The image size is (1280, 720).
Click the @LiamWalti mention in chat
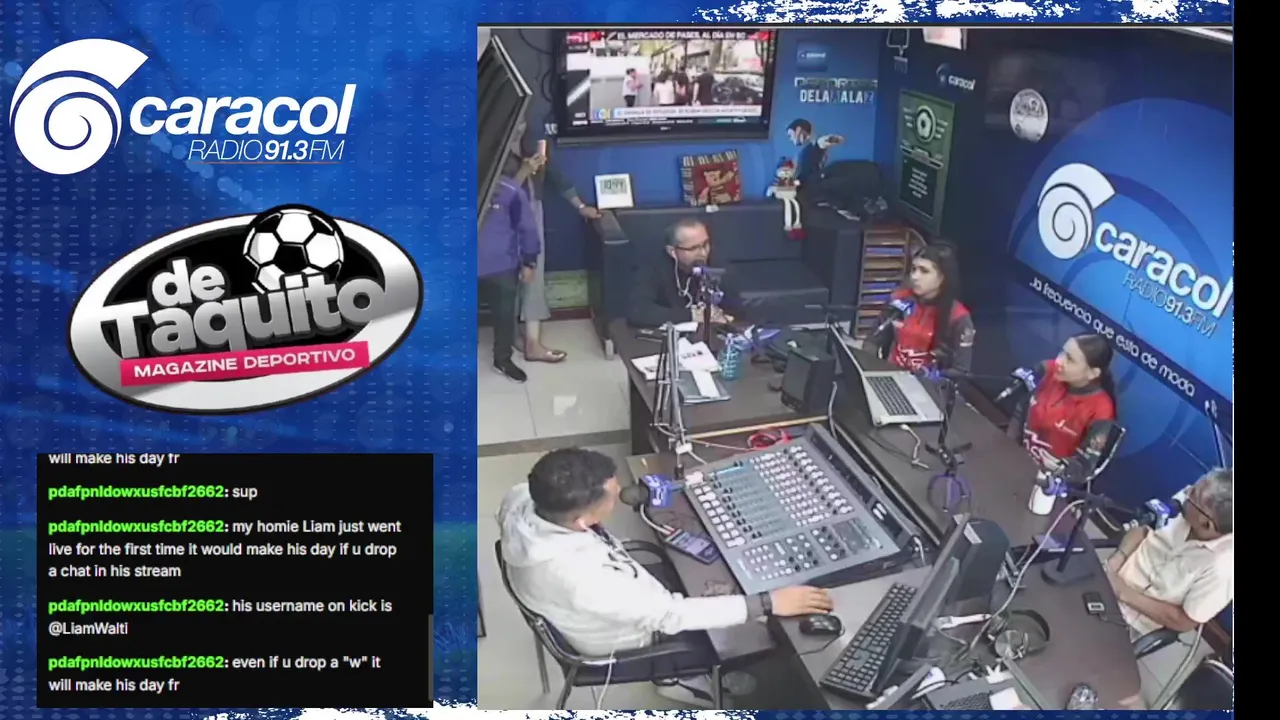[88, 628]
